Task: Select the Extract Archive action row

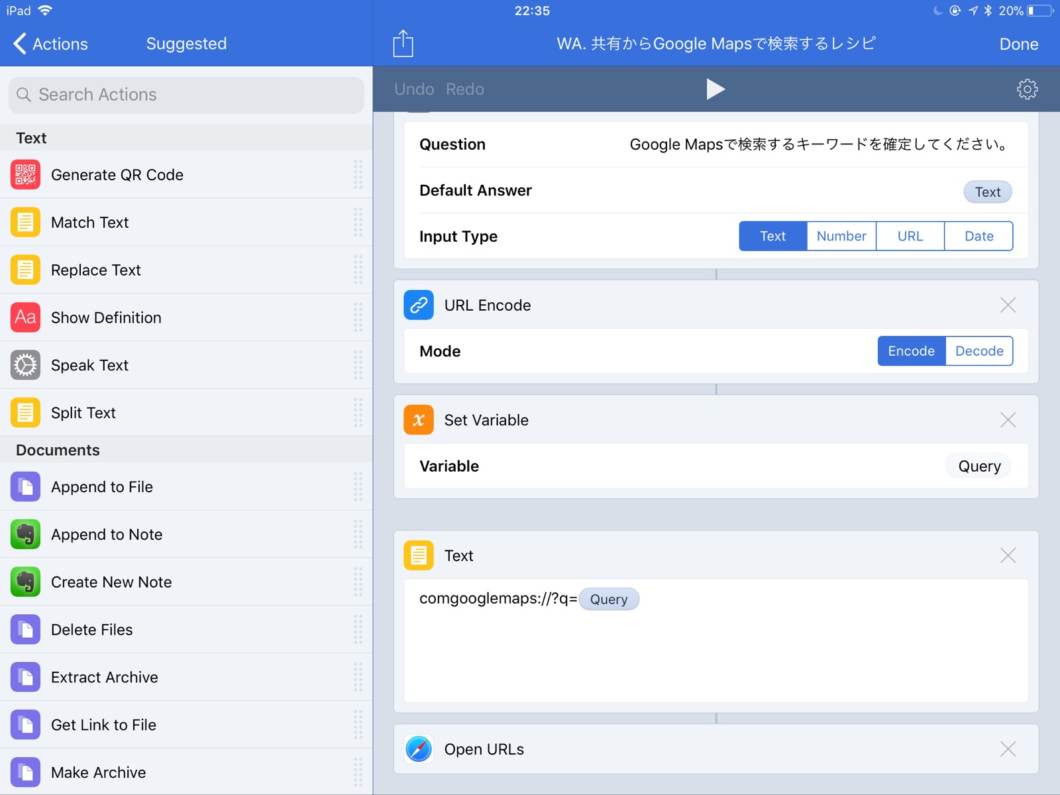Action: tap(186, 677)
